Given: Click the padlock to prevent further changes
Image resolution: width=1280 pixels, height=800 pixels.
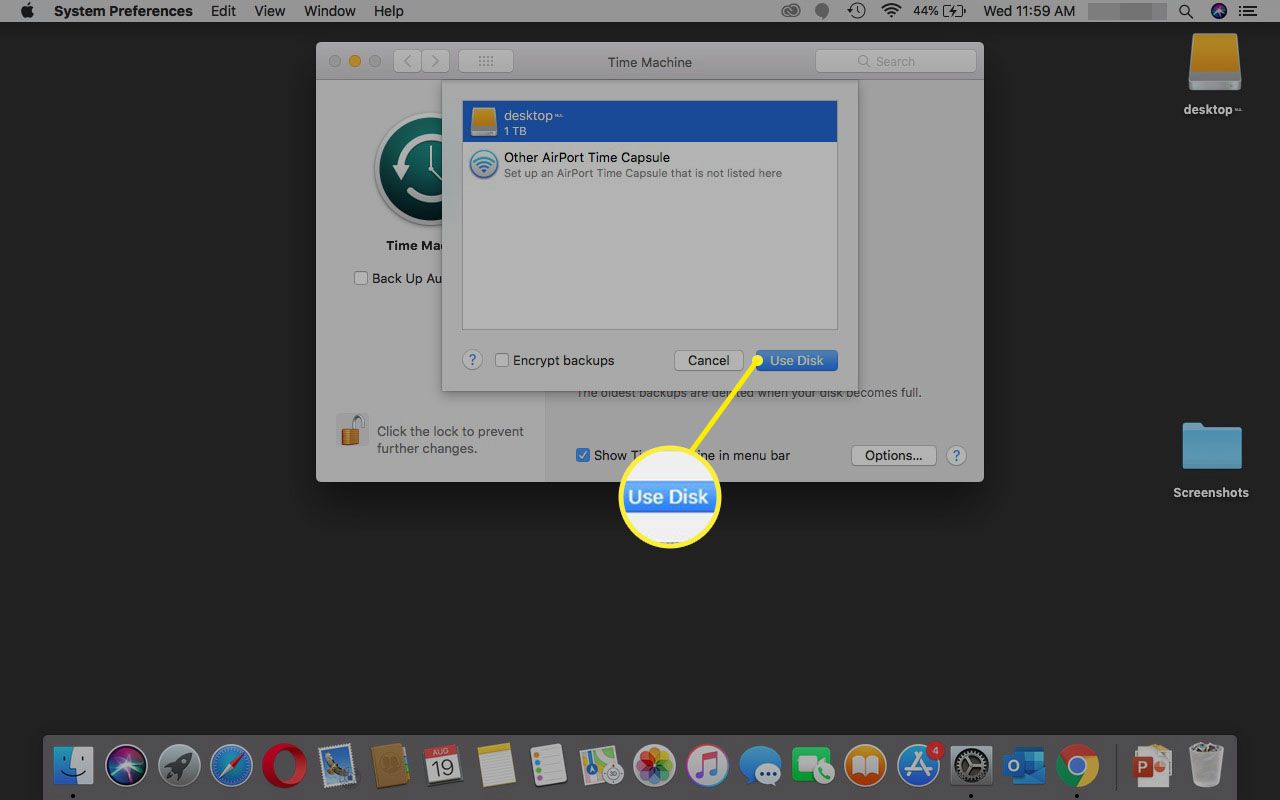Looking at the screenshot, I should point(352,431).
